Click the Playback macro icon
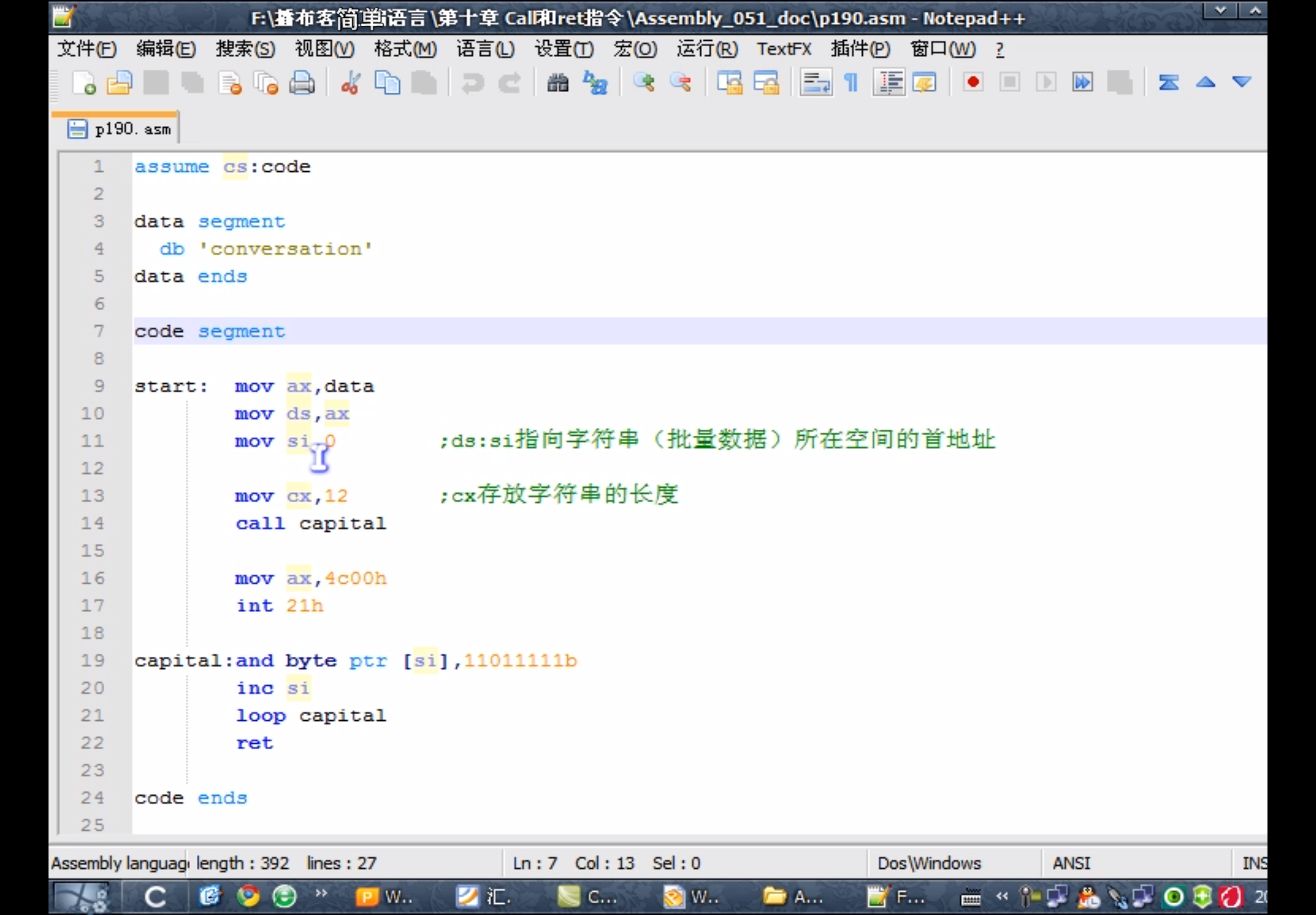Screen dimensions: 1316x915 point(1046,83)
